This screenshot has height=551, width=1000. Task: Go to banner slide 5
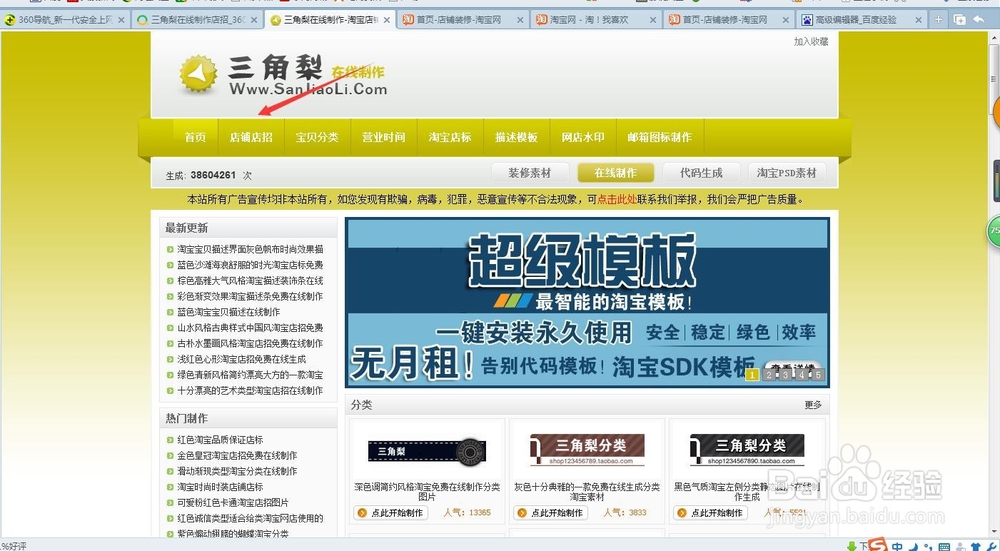point(818,375)
